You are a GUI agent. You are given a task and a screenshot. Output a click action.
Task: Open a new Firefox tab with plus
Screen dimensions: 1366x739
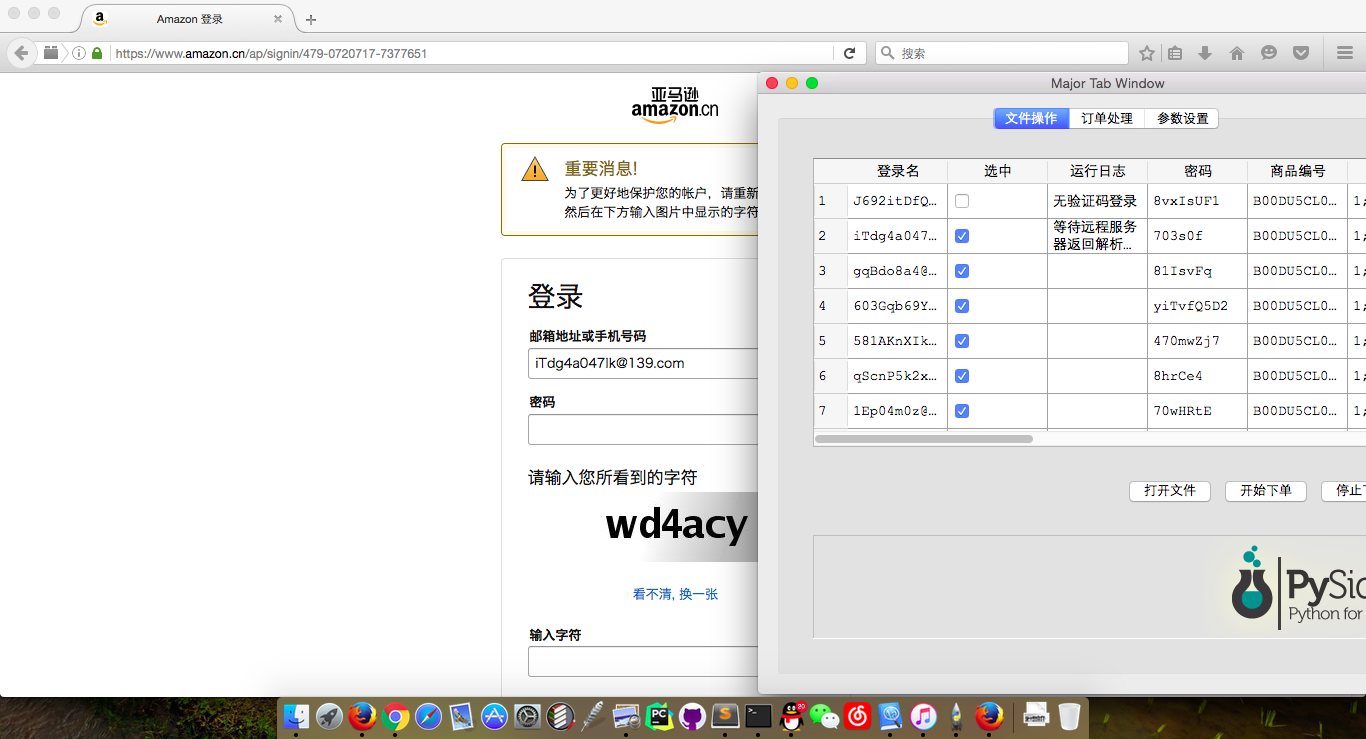coord(311,19)
